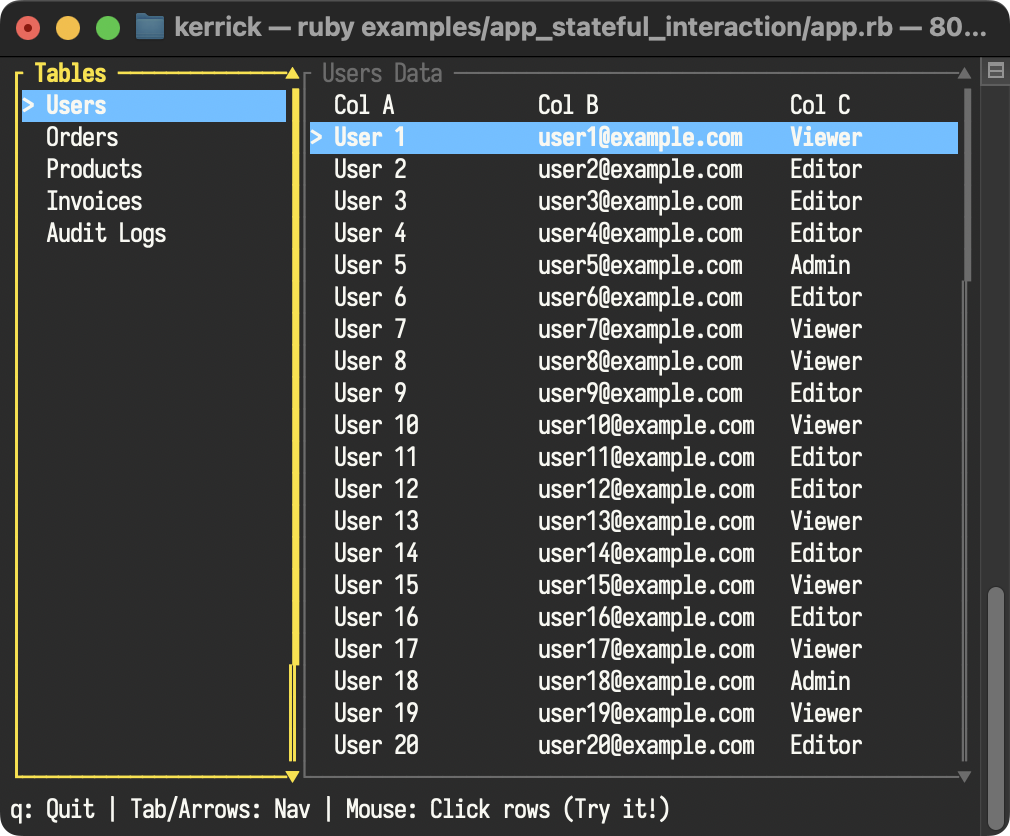
Task: Click 'Mouse: Click rows (Try it!)' hint
Action: coord(508,810)
